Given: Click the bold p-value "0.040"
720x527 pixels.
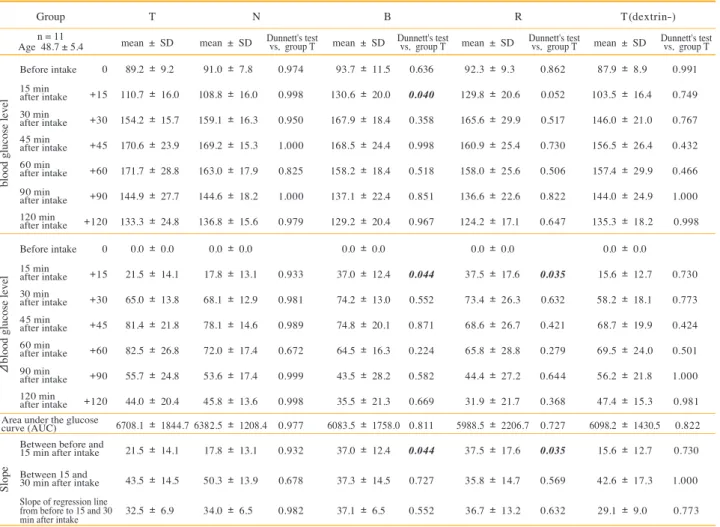Looking at the screenshot, I should (421, 95).
